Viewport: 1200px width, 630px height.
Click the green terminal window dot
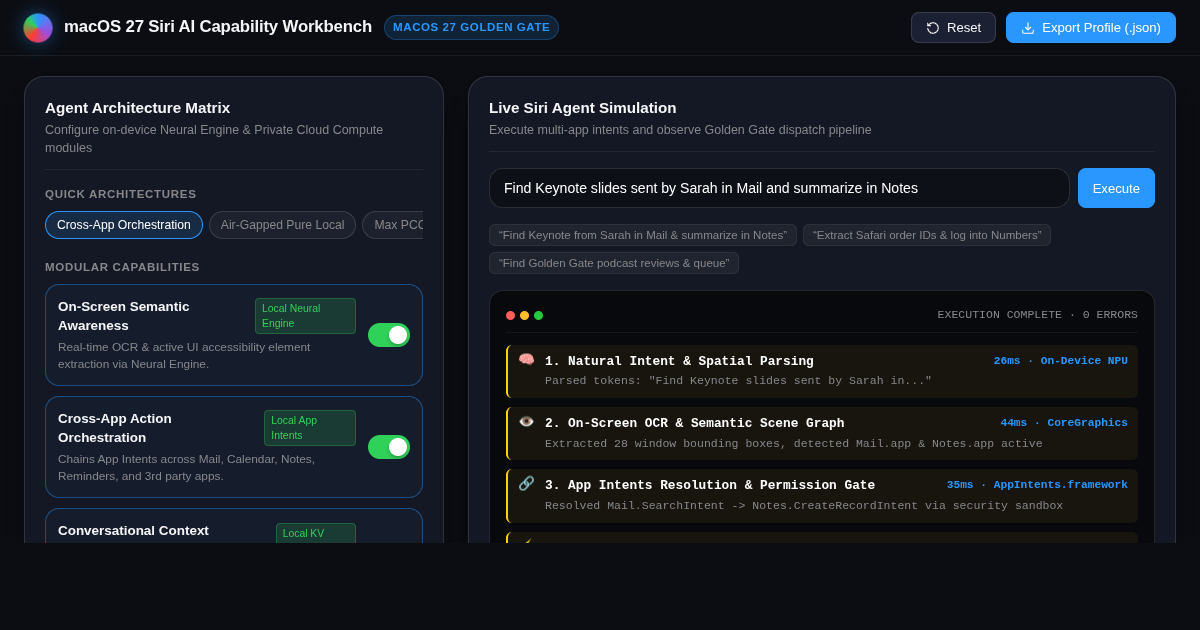[538, 315]
